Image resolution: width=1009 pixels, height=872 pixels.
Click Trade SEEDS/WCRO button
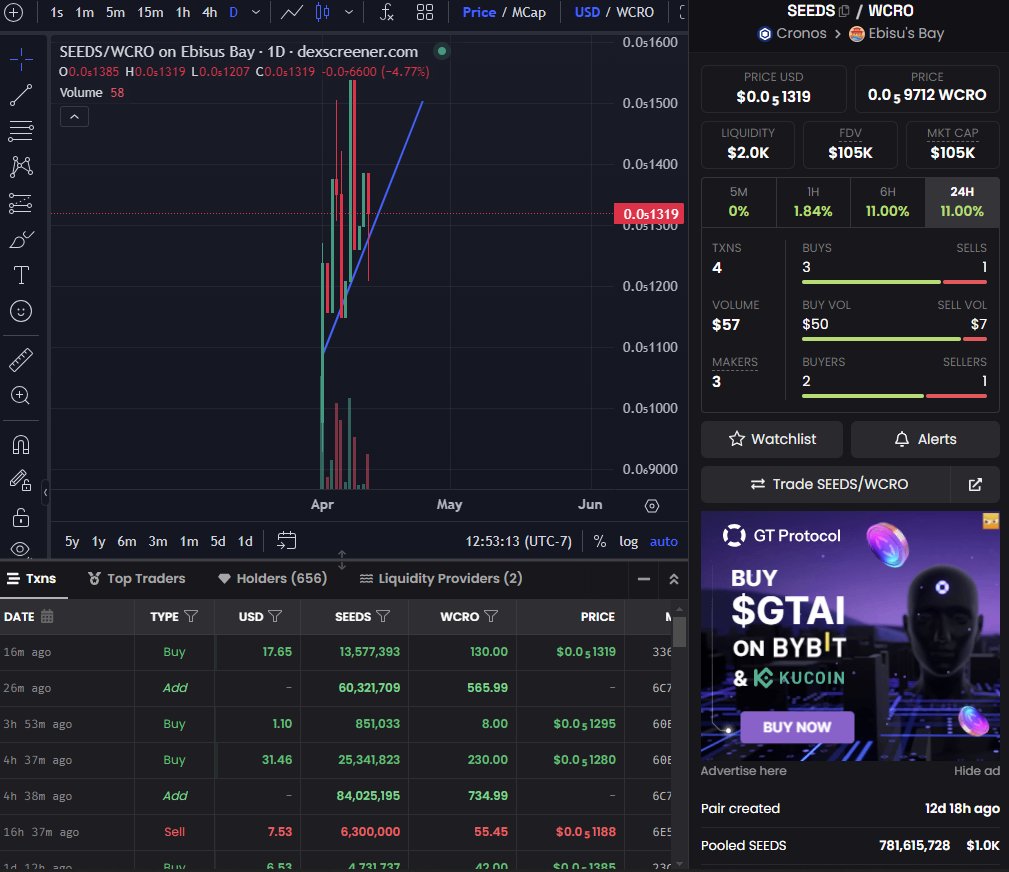(826, 484)
